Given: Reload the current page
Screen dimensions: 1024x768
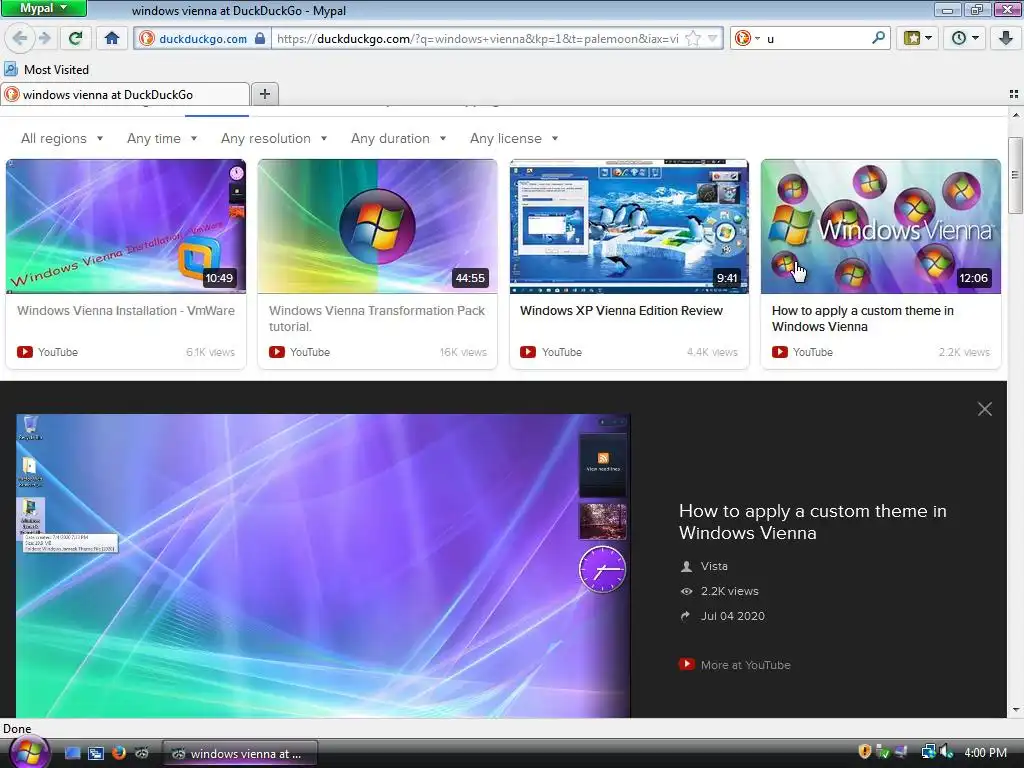Looking at the screenshot, I should (x=75, y=39).
